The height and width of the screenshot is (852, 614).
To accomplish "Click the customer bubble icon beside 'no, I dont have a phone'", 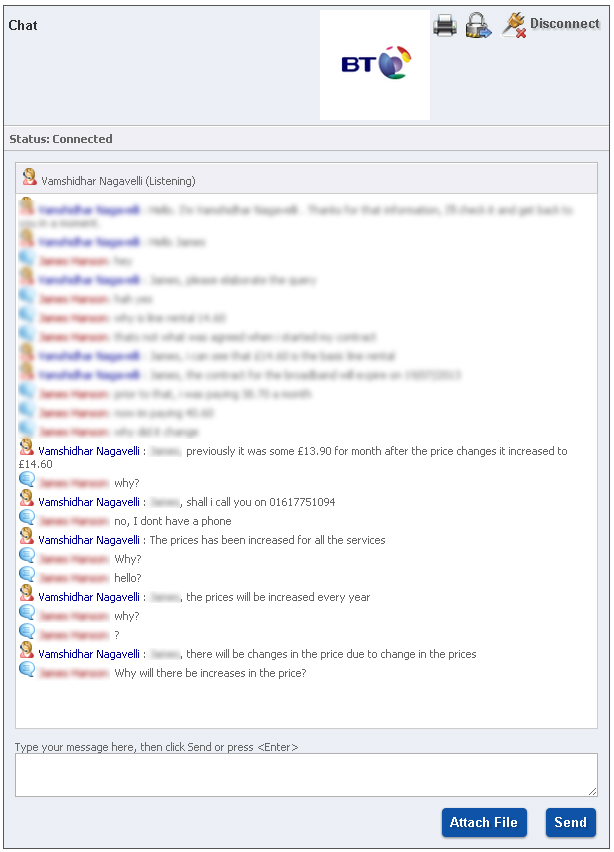I will (27, 518).
